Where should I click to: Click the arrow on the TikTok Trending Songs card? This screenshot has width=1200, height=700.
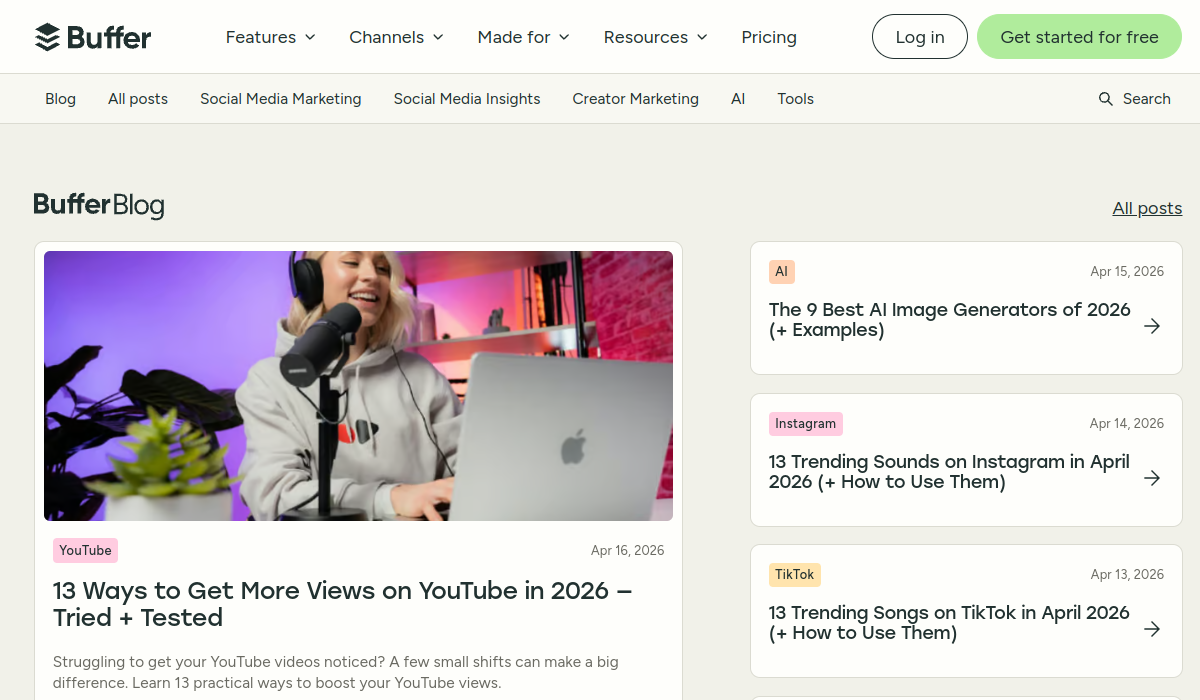pyautogui.click(x=1152, y=628)
